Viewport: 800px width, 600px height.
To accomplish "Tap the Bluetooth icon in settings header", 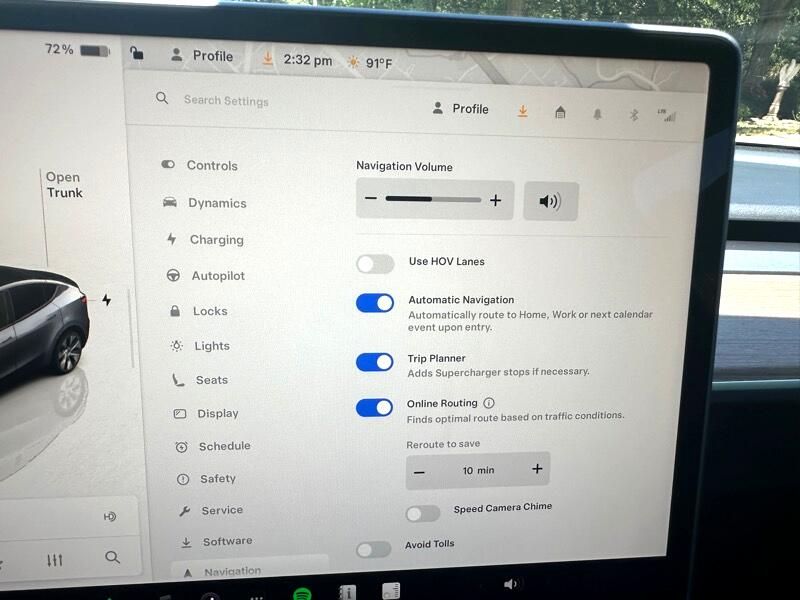I will pyautogui.click(x=633, y=114).
